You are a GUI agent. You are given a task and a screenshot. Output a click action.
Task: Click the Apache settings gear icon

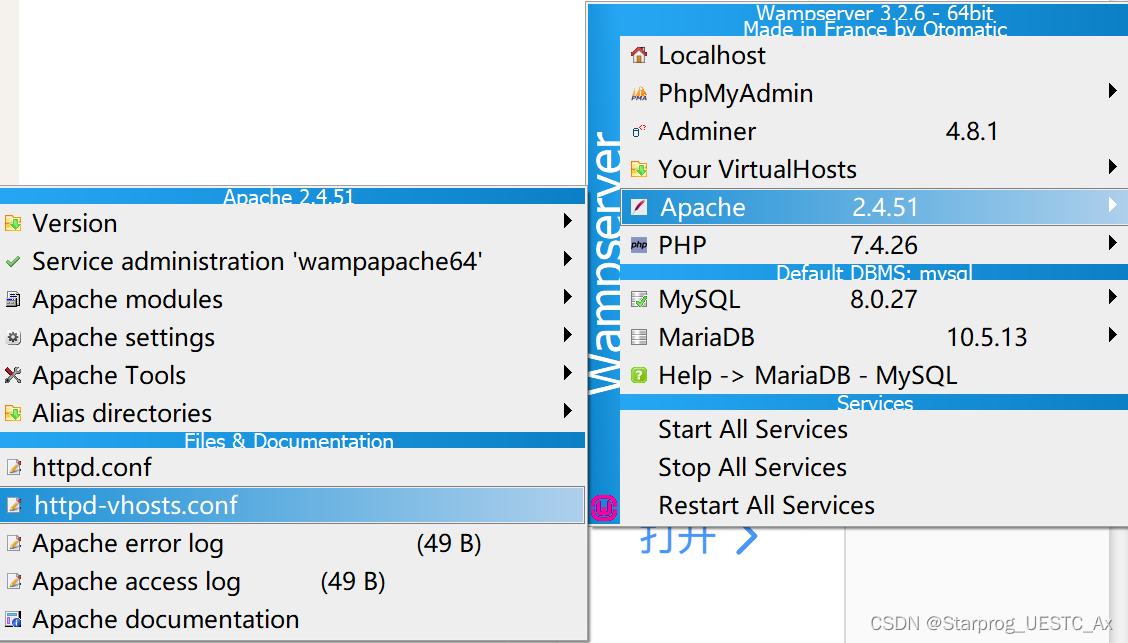(x=13, y=337)
